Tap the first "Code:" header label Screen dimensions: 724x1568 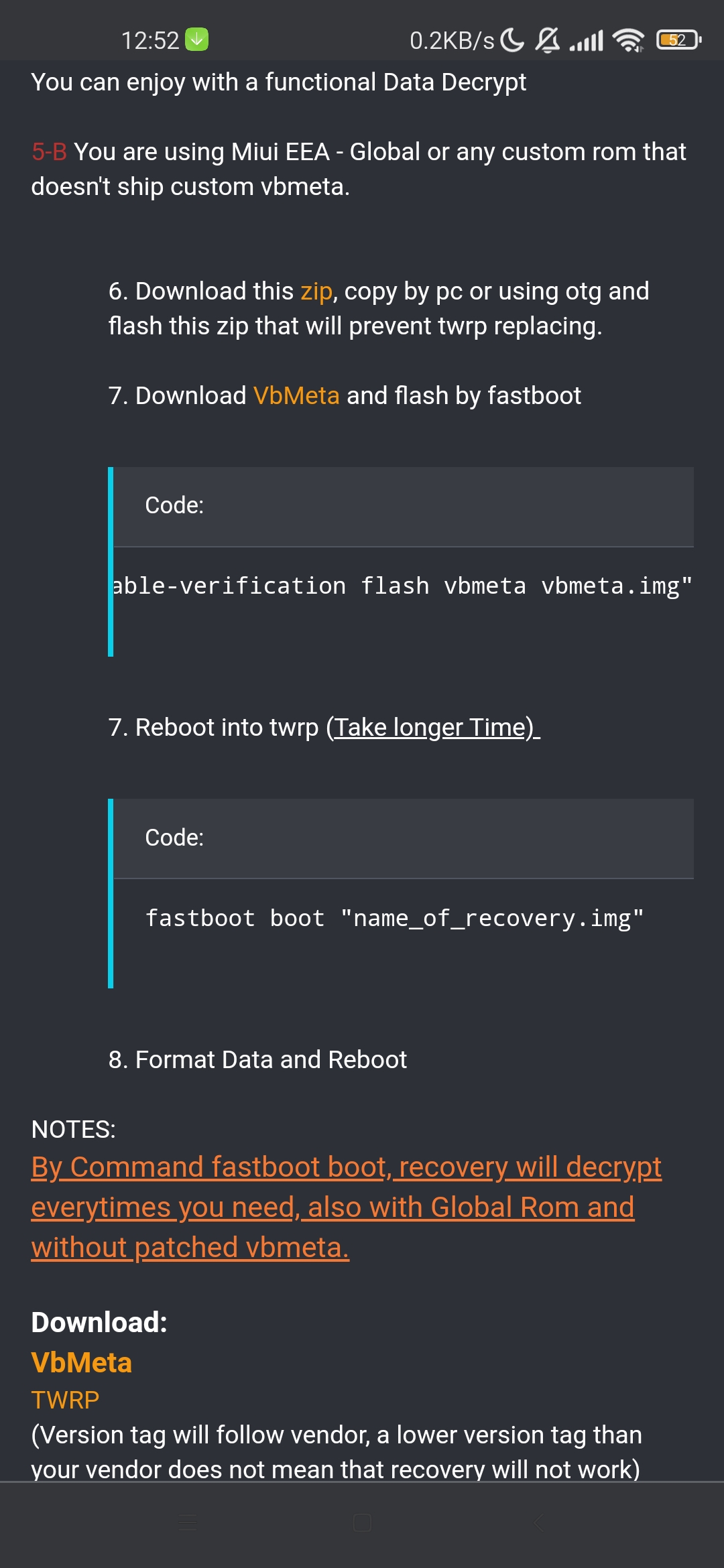tap(174, 505)
